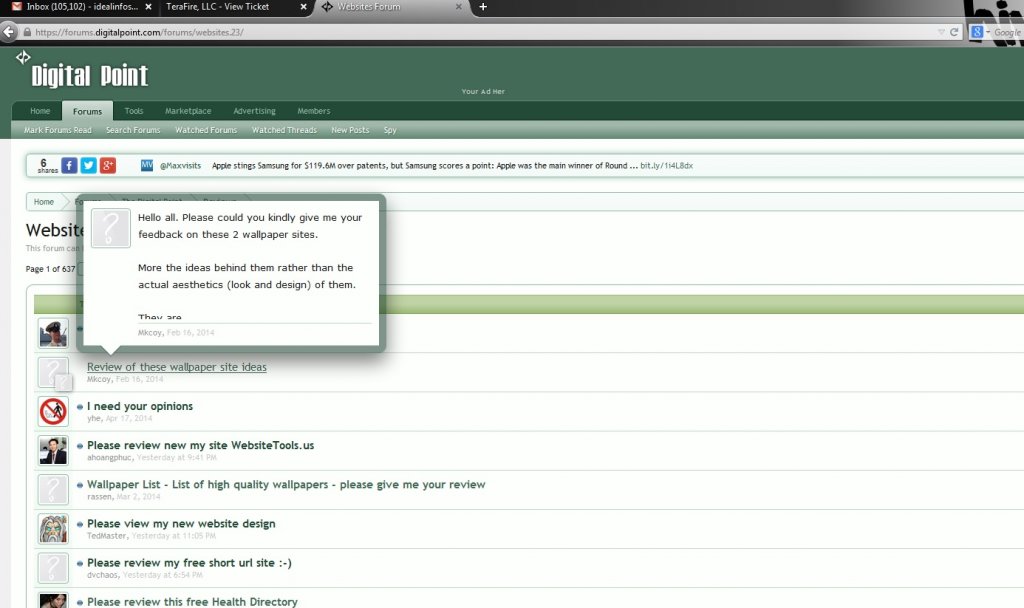The image size is (1024, 608).
Task: Open thread Please review new my site WebsiteTools.us
Action: (x=200, y=445)
